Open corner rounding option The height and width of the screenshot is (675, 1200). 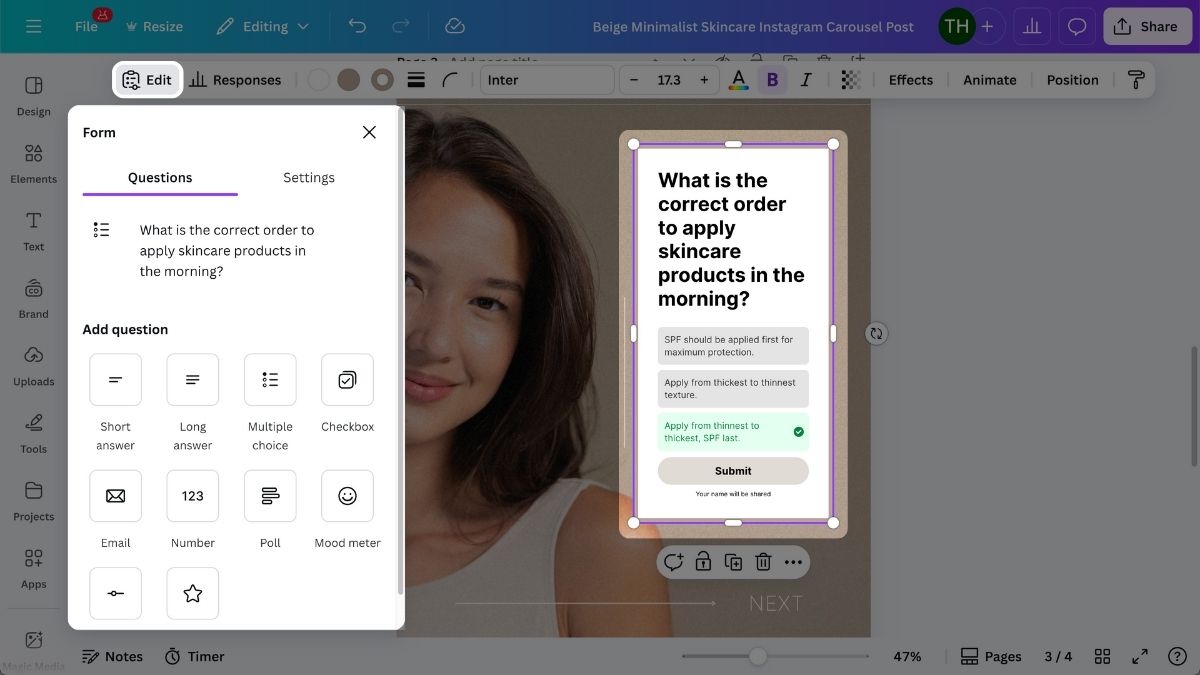click(450, 80)
